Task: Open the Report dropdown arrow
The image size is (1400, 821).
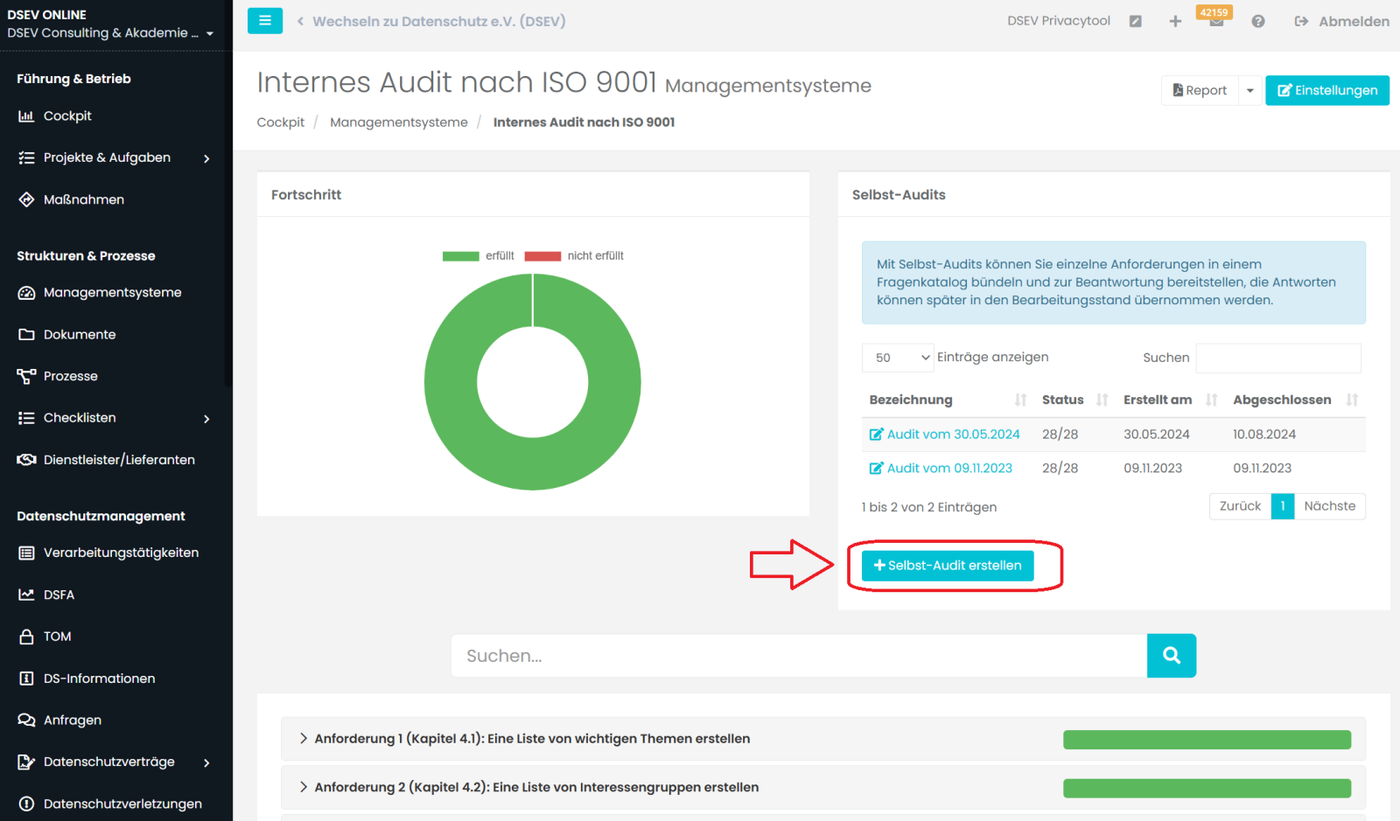Action: tap(1250, 90)
